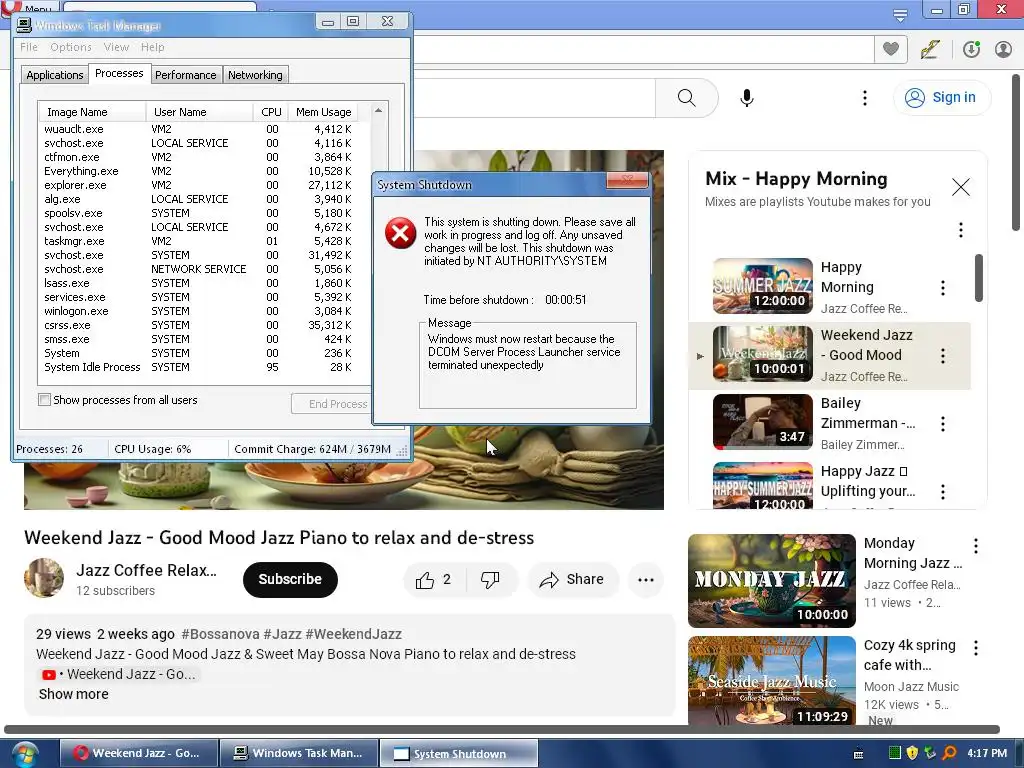
Task: Open browser easy setup lines icon in title bar
Action: pos(900,15)
